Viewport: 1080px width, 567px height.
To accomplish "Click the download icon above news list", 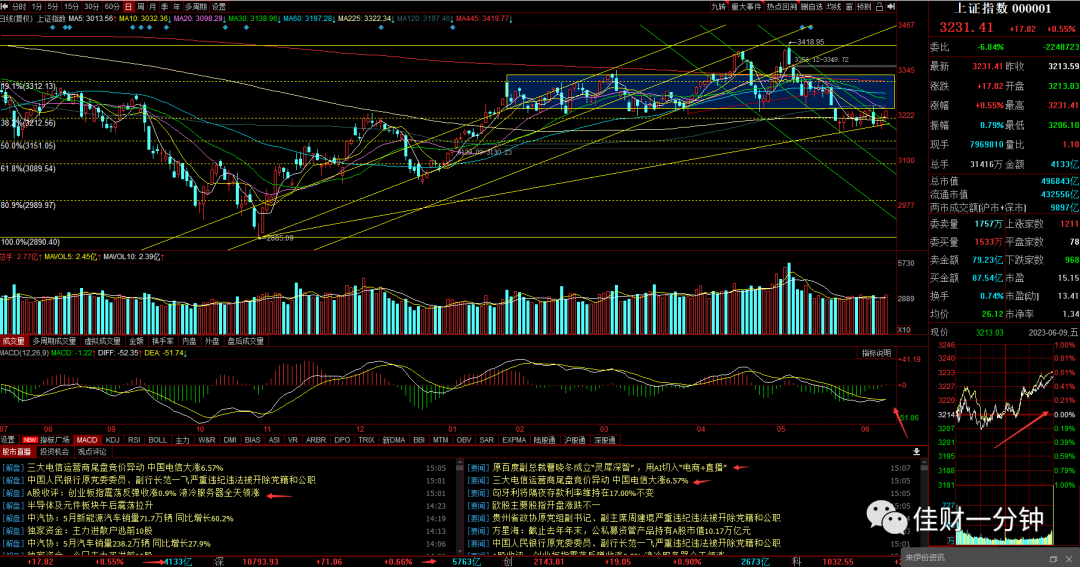I will [x=916, y=452].
